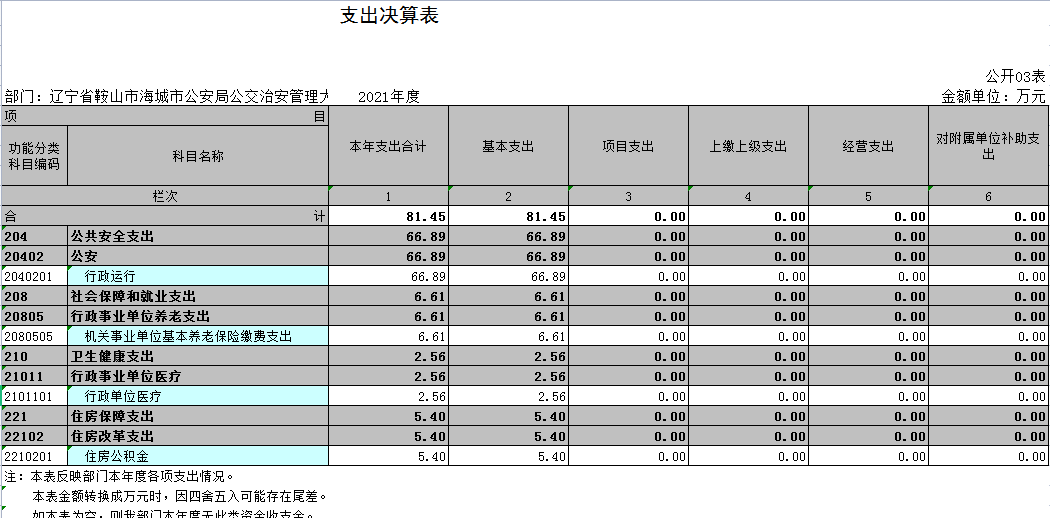The width and height of the screenshot is (1050, 518).
Task: Click the code cell 20805
Action: click(x=34, y=317)
